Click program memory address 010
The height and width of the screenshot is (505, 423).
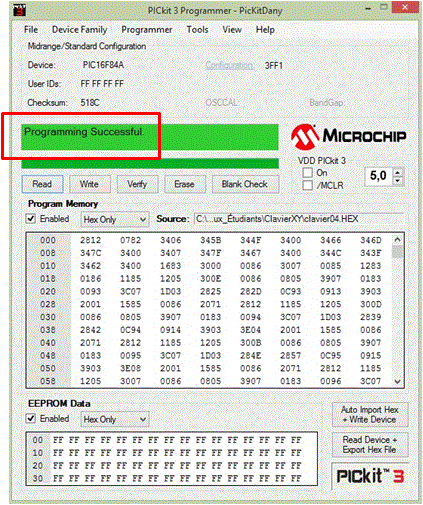tap(48, 266)
